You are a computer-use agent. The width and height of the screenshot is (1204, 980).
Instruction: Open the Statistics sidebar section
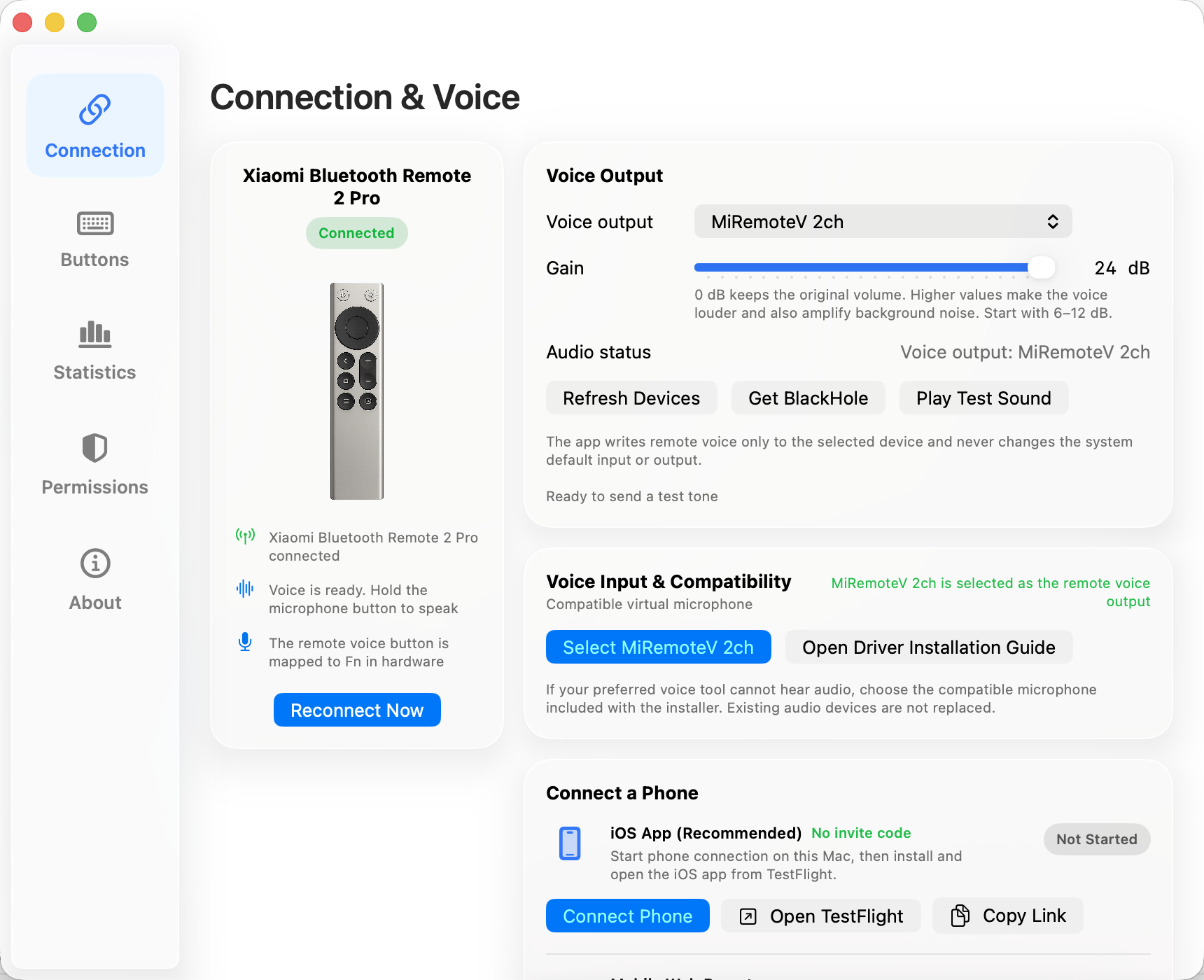pos(95,352)
